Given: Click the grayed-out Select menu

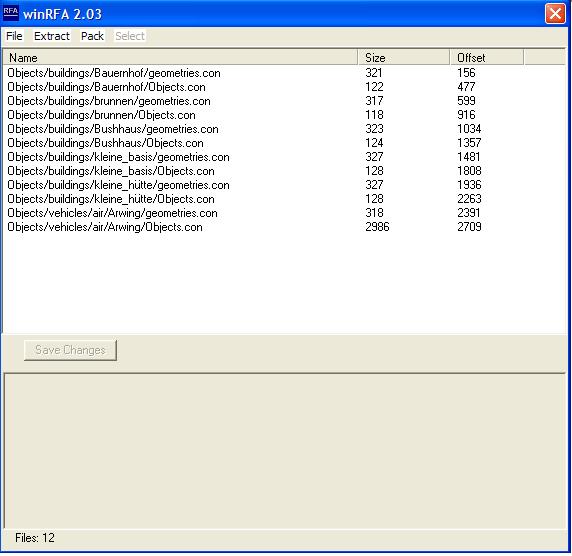Looking at the screenshot, I should coord(130,36).
